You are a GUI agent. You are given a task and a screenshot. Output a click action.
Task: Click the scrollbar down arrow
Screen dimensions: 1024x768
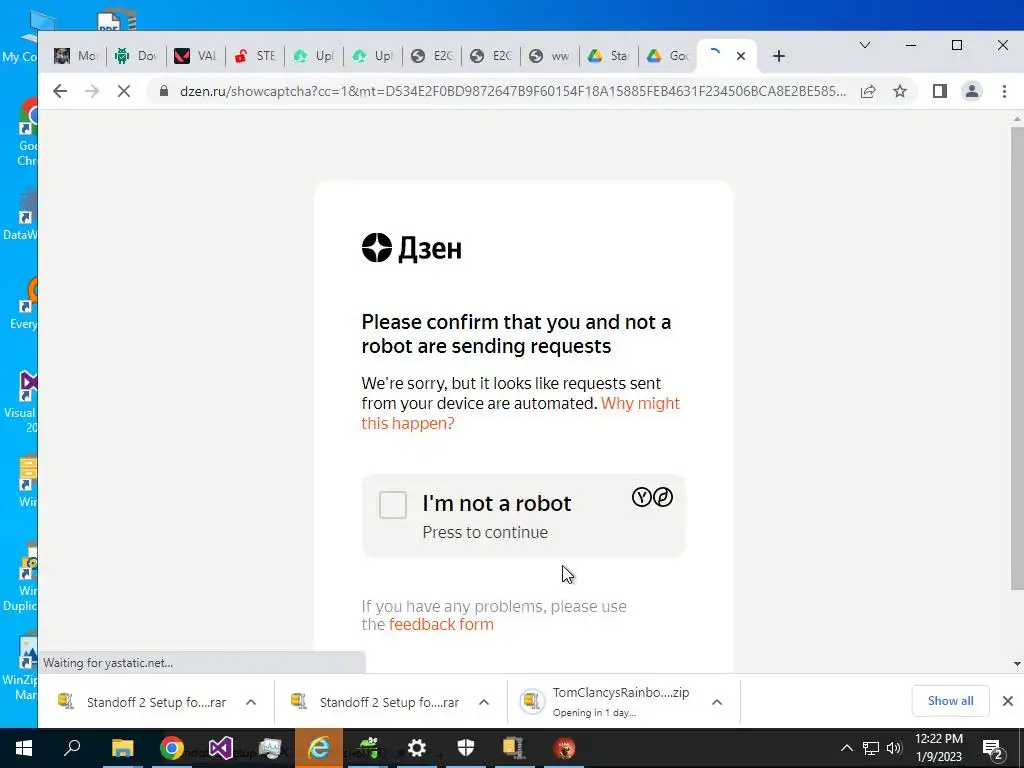(1017, 664)
